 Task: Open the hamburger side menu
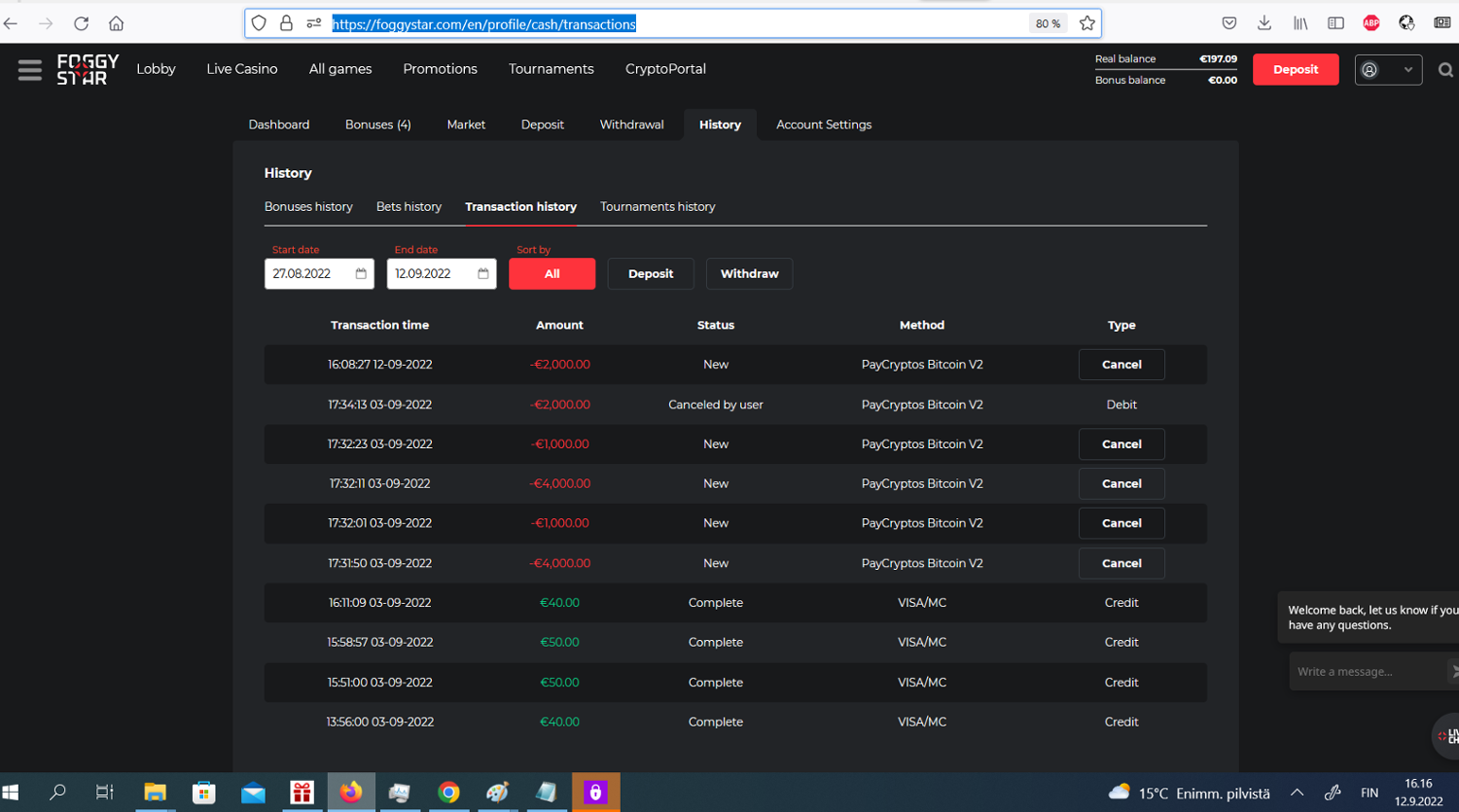coord(29,70)
